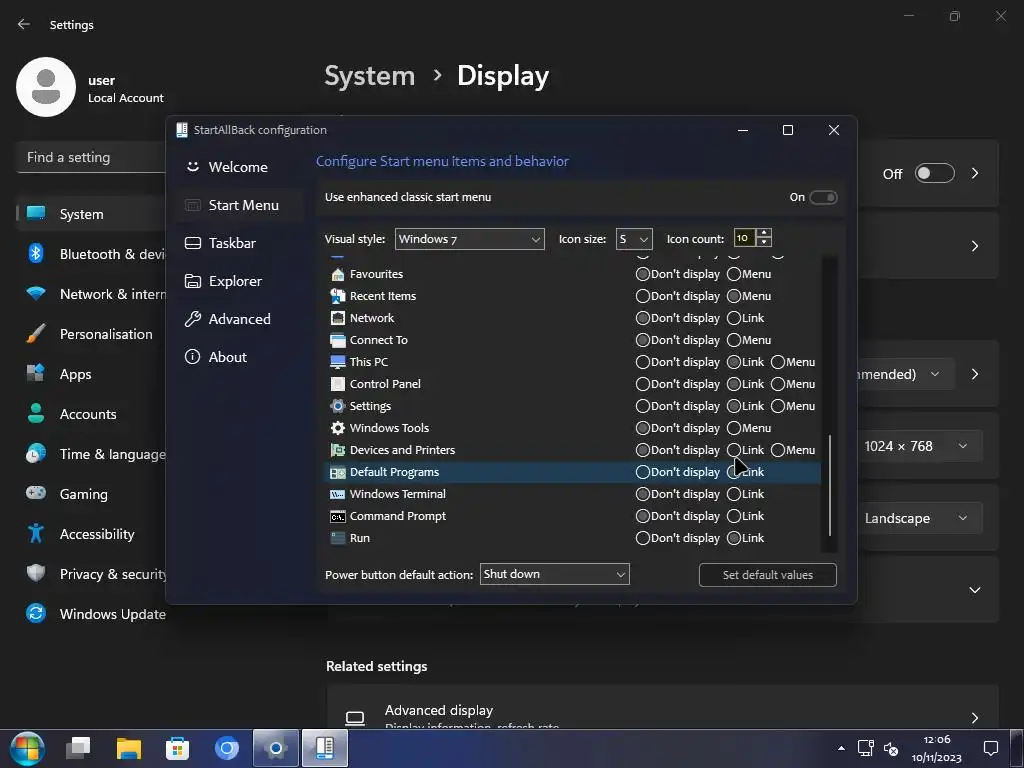The image size is (1024, 768).
Task: Click the network tray icon
Action: 866,748
